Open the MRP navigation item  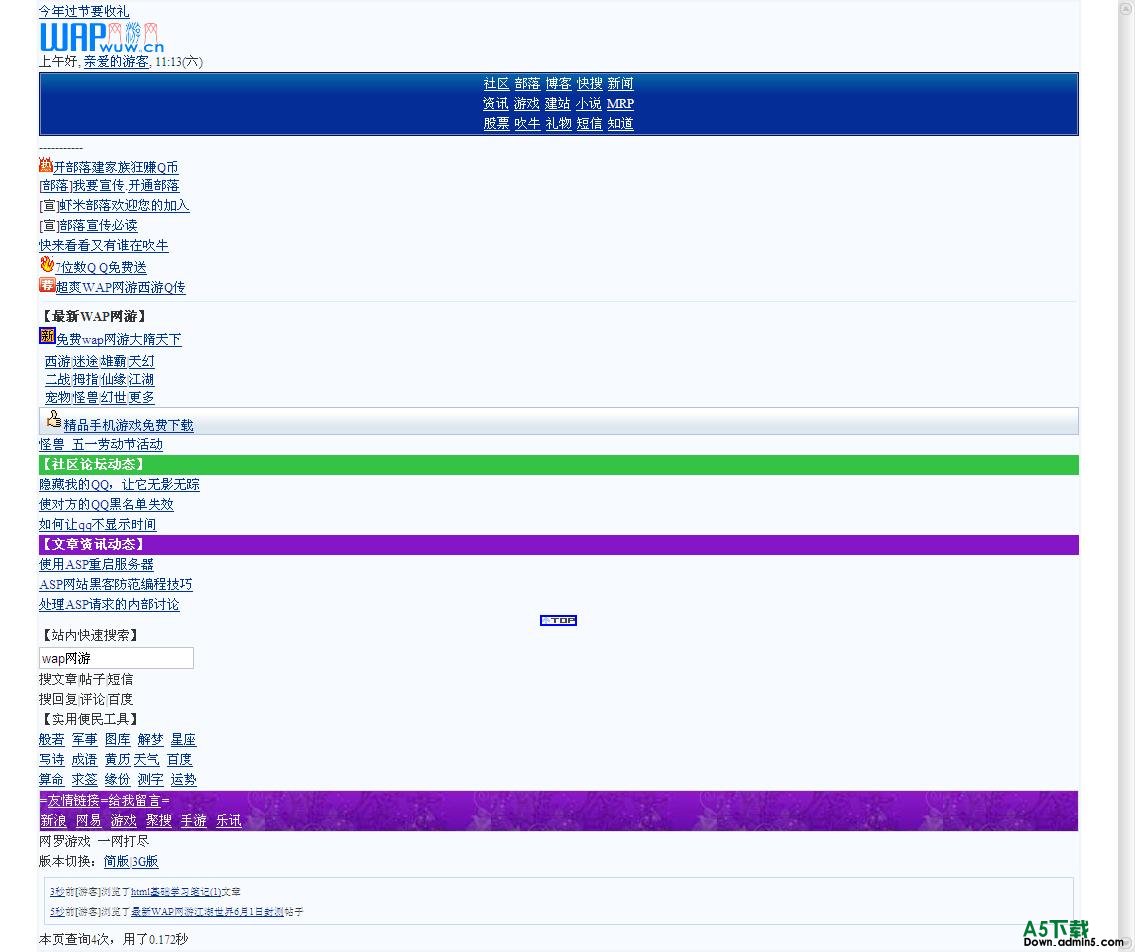[x=620, y=104]
